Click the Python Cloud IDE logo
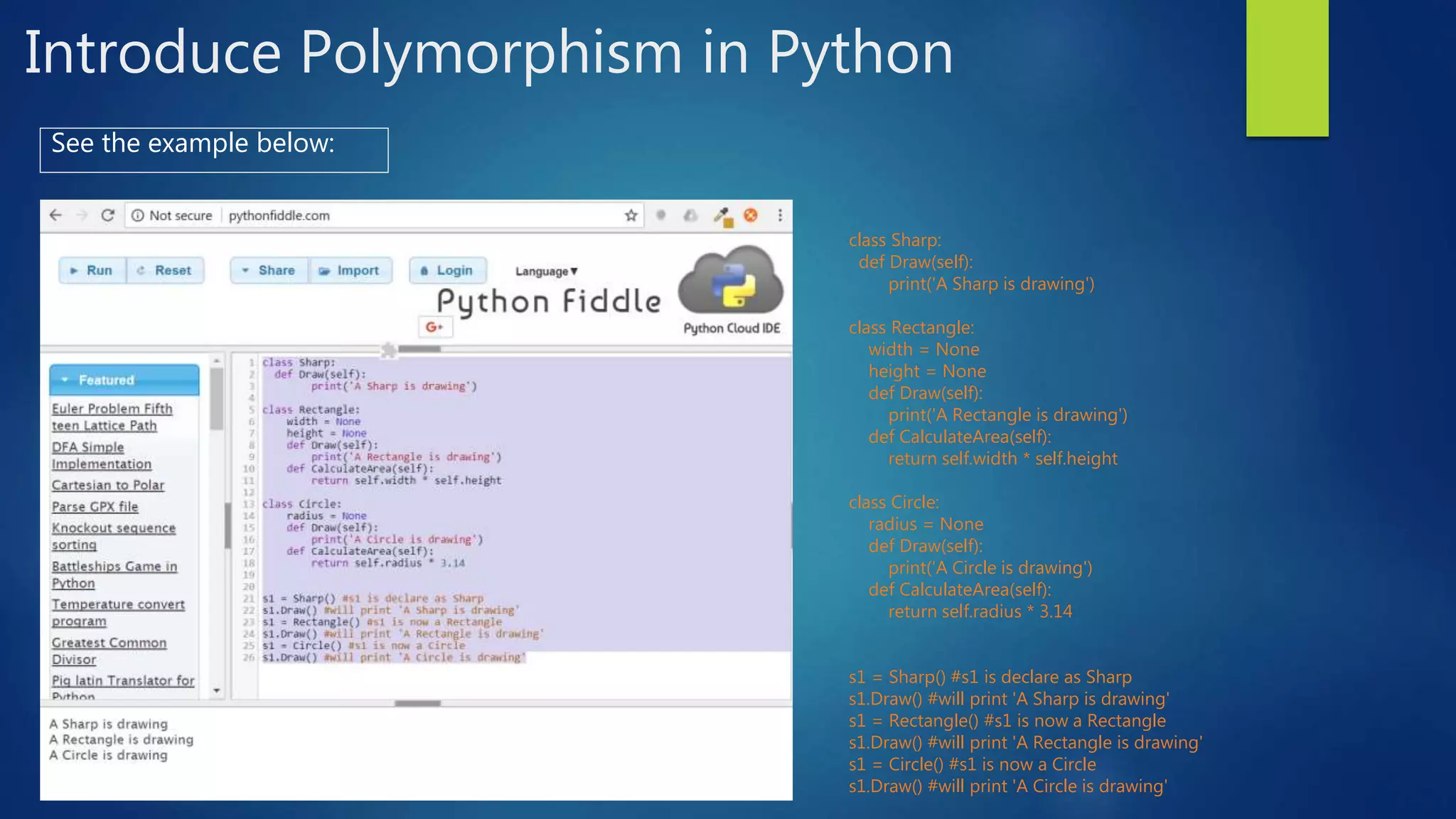Screen dimensions: 1456x819 click(x=731, y=290)
